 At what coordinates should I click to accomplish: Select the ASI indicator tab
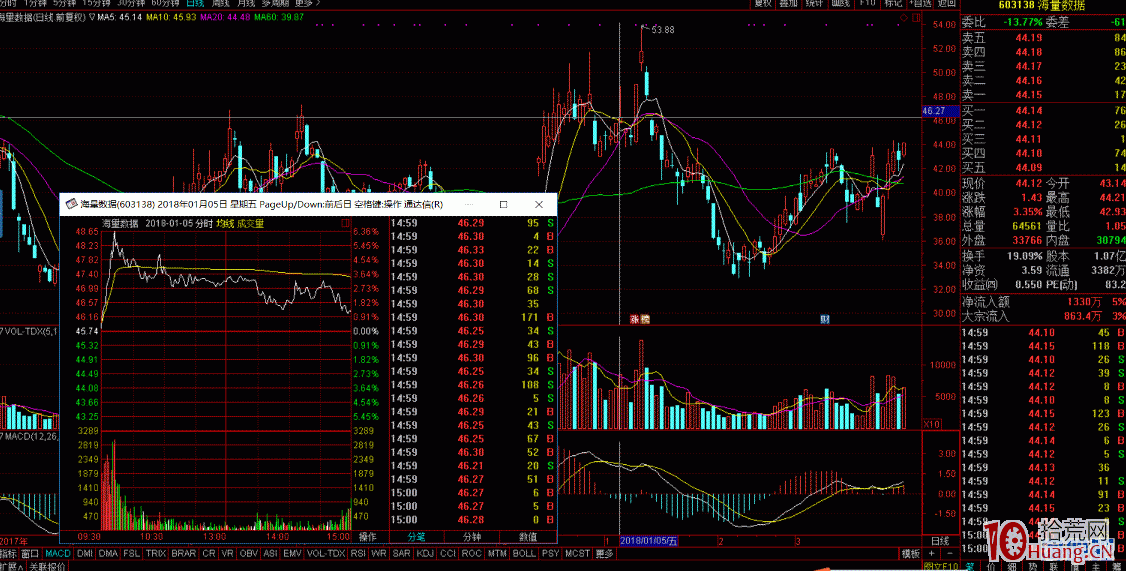coord(271,554)
